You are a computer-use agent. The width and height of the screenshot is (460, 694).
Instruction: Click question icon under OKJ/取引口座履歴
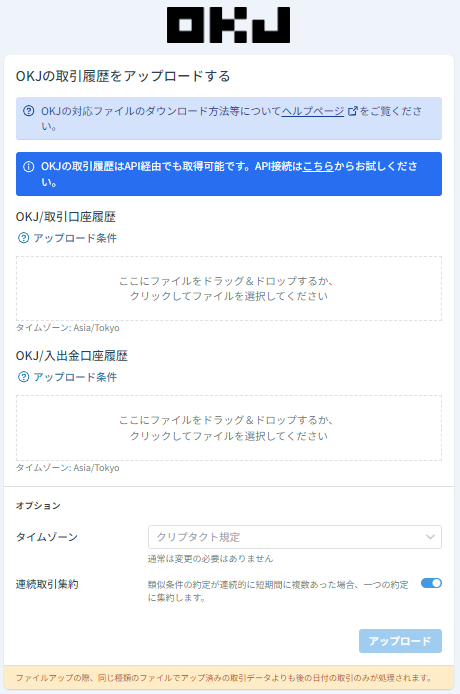tap(23, 238)
